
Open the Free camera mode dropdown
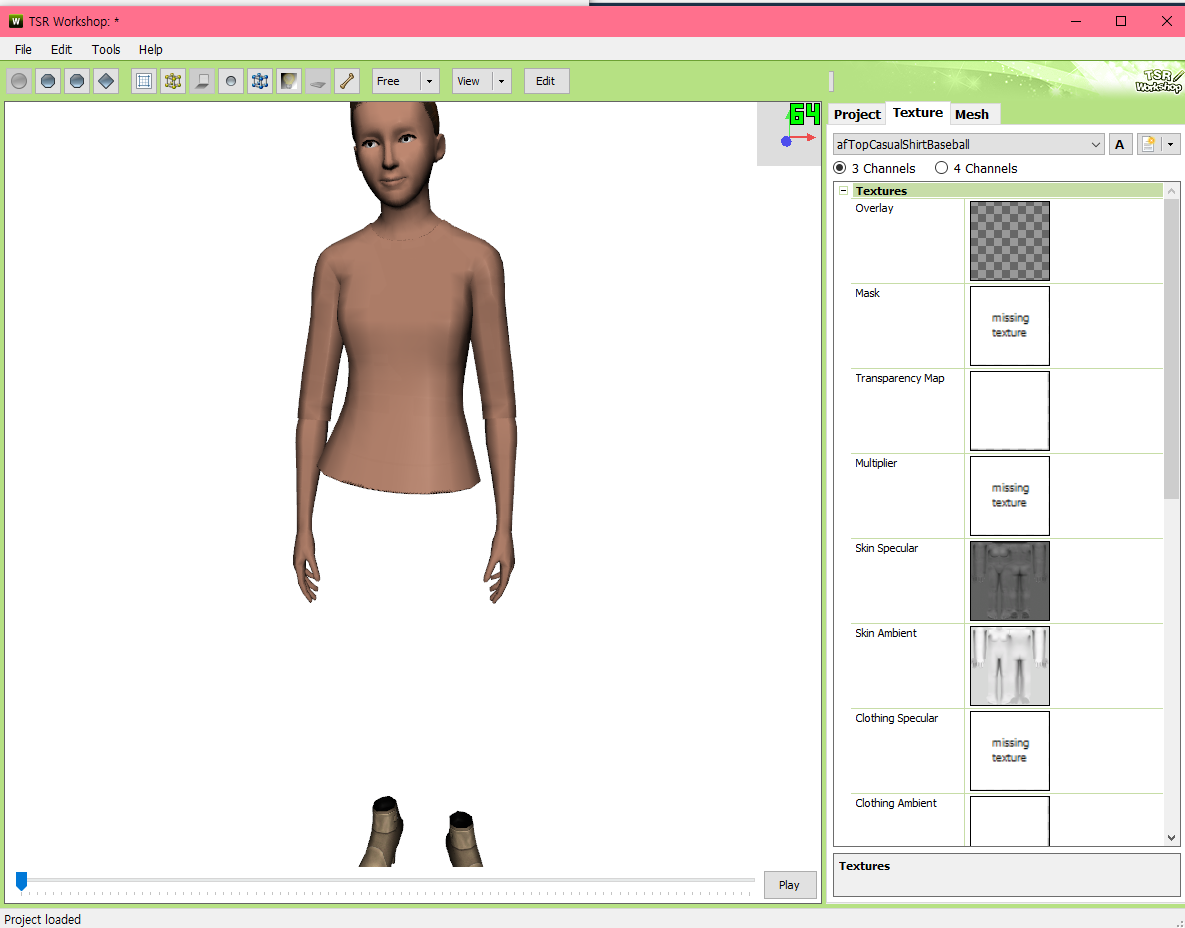coord(429,81)
